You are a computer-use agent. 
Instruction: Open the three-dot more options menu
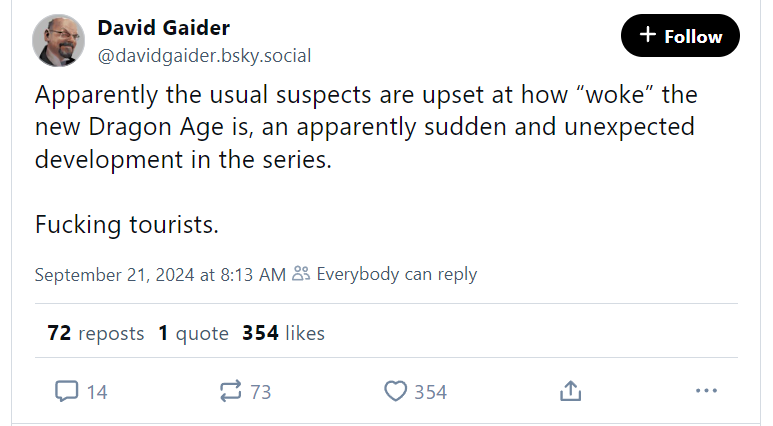click(706, 391)
